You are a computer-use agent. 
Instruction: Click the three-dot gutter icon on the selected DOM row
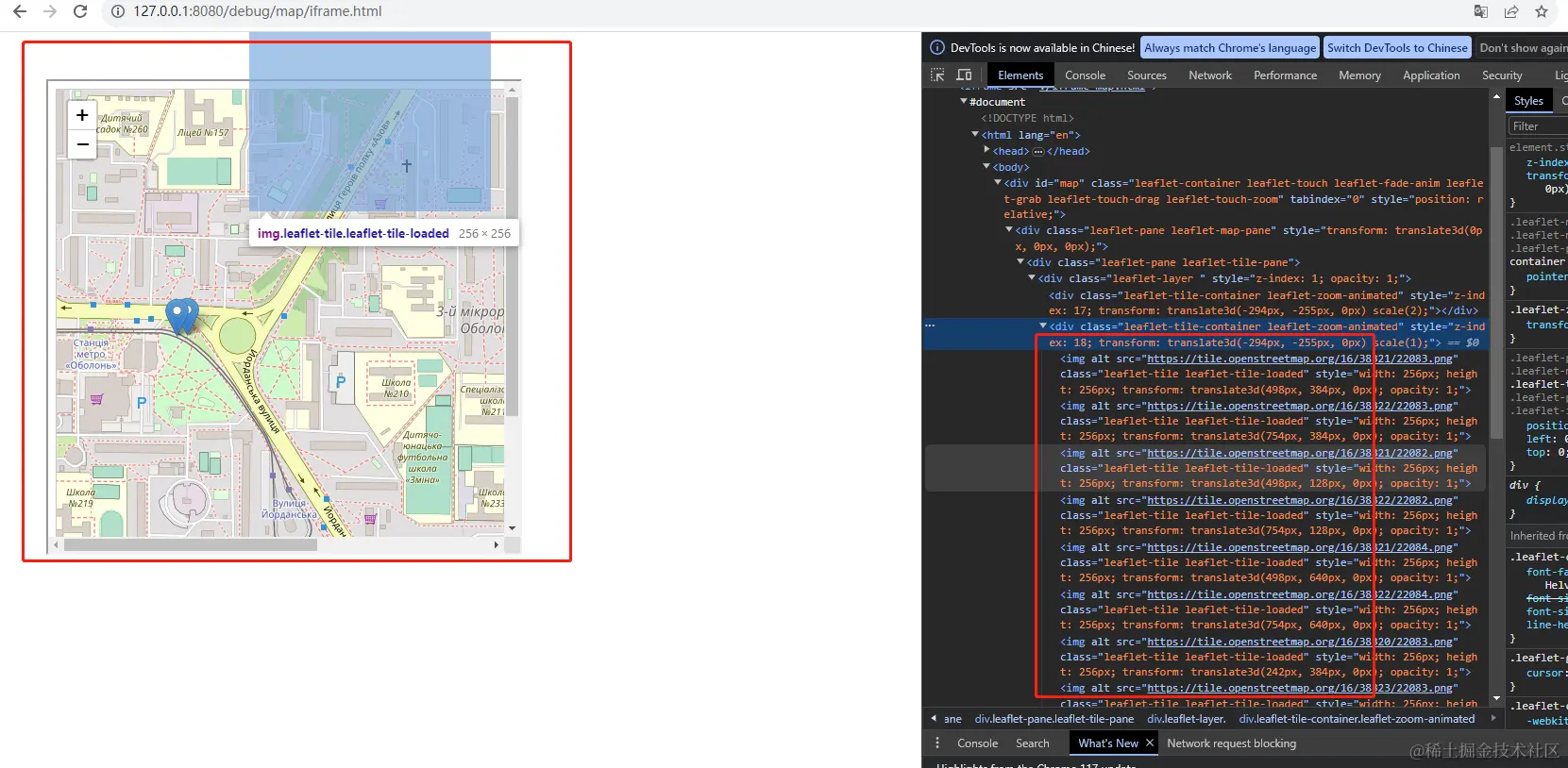pyautogui.click(x=930, y=326)
